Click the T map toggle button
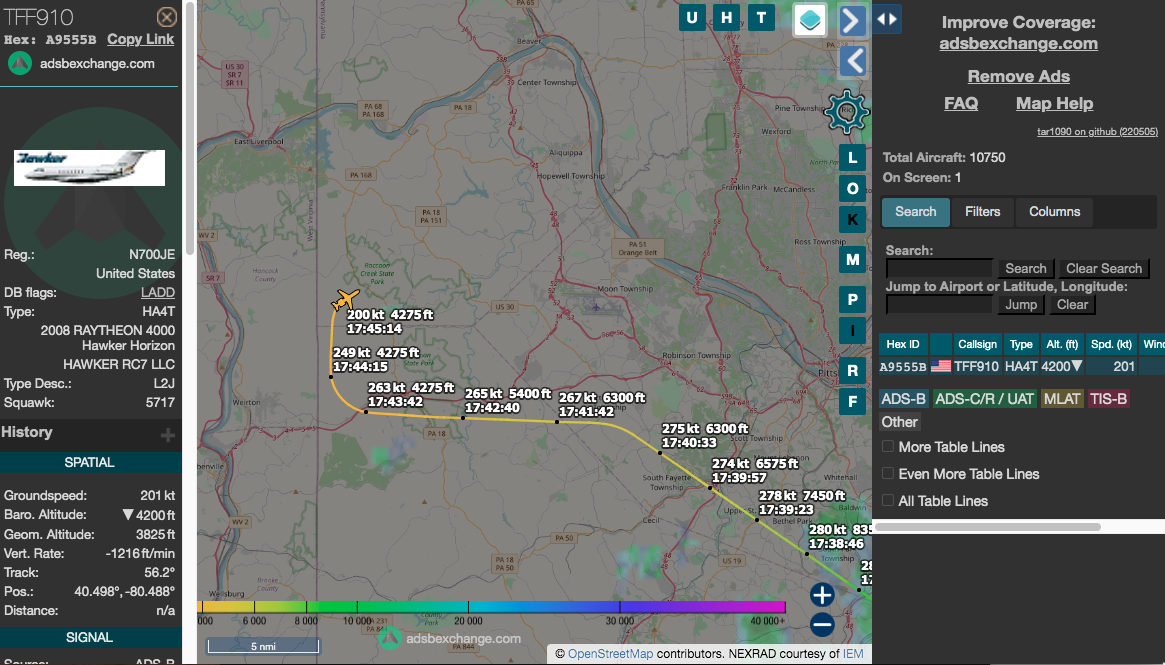The image size is (1165, 665). coord(762,18)
